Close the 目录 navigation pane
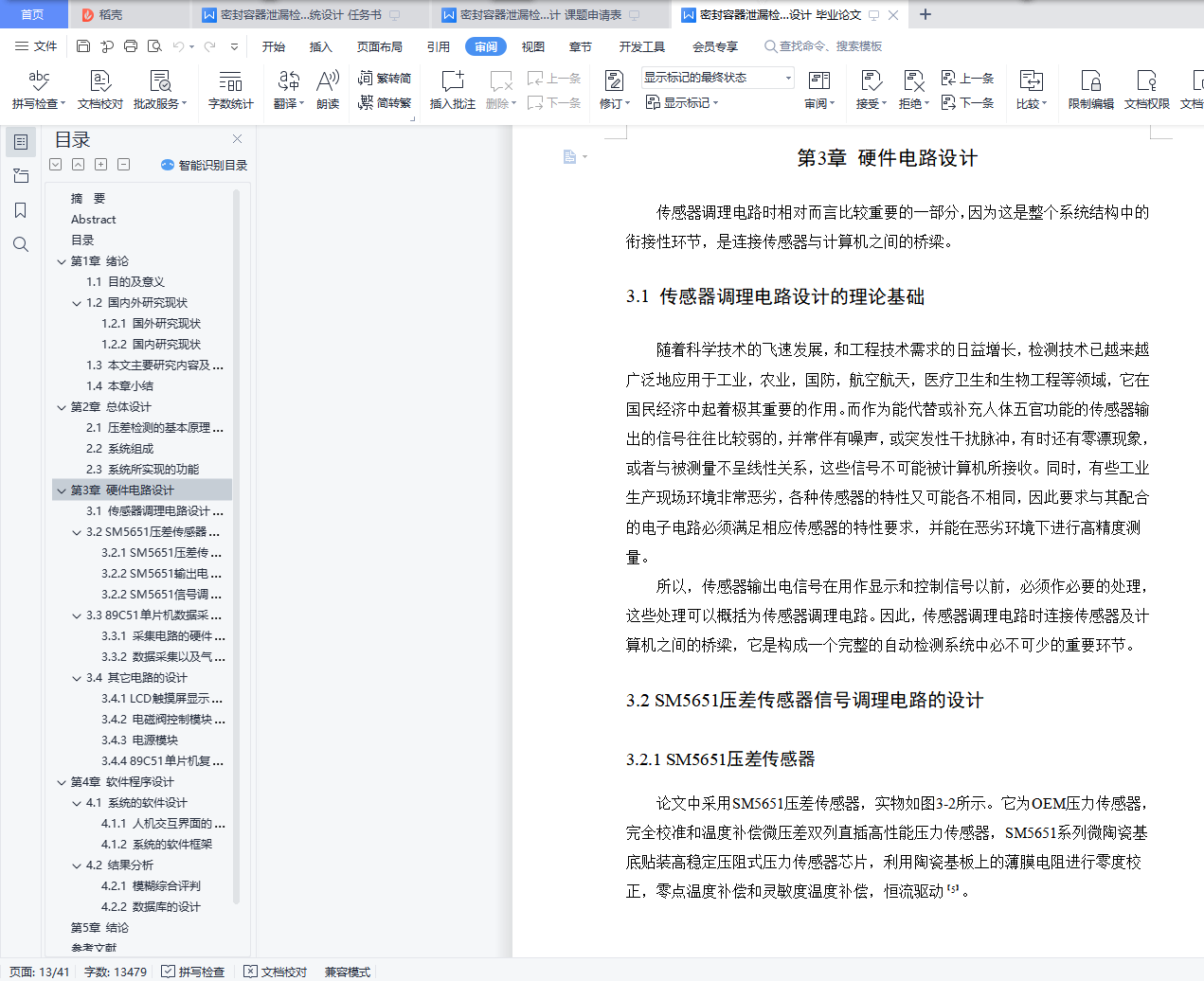The height and width of the screenshot is (981, 1204). click(x=237, y=139)
